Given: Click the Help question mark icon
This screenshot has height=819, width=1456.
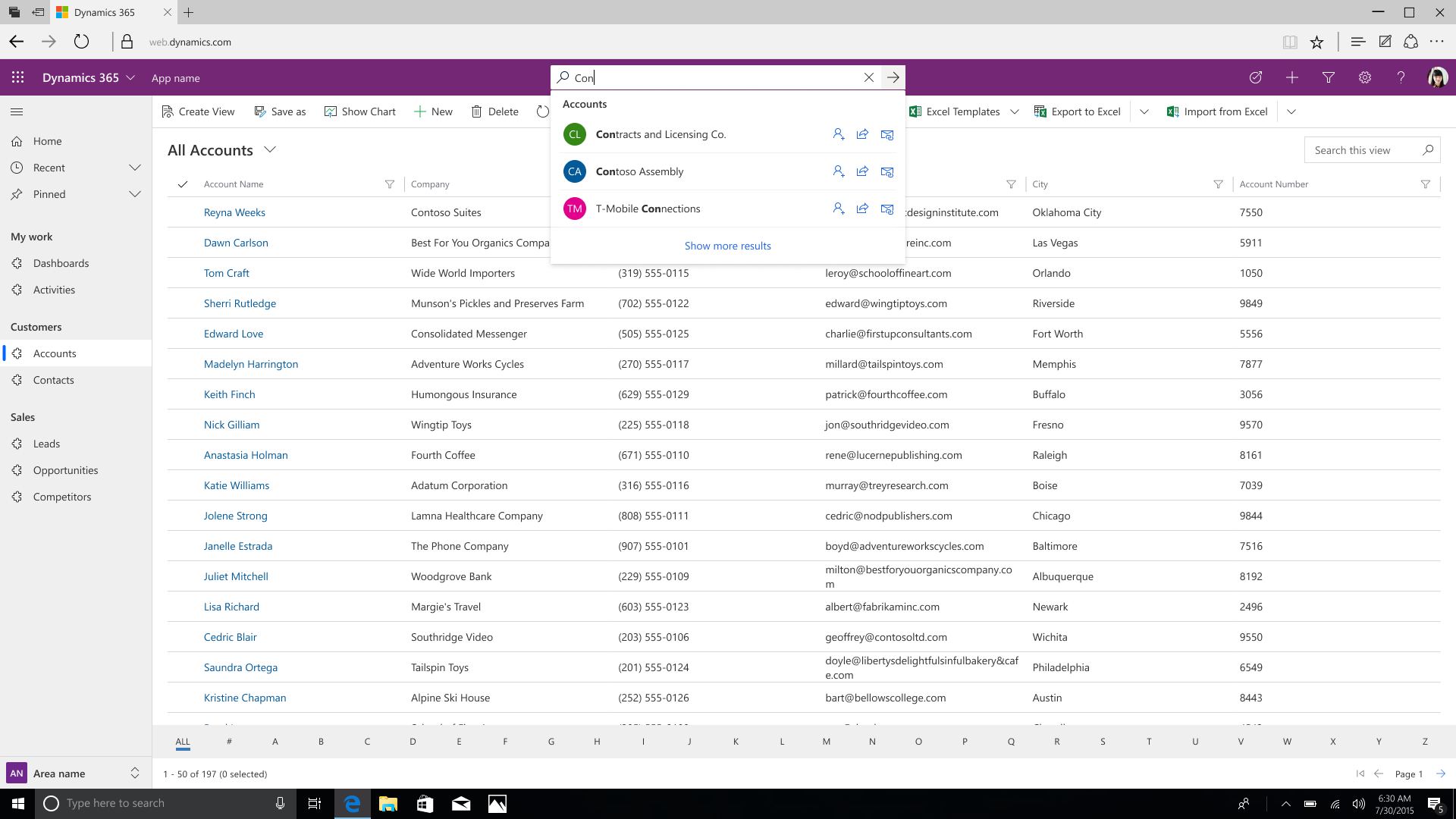Looking at the screenshot, I should click(1401, 77).
